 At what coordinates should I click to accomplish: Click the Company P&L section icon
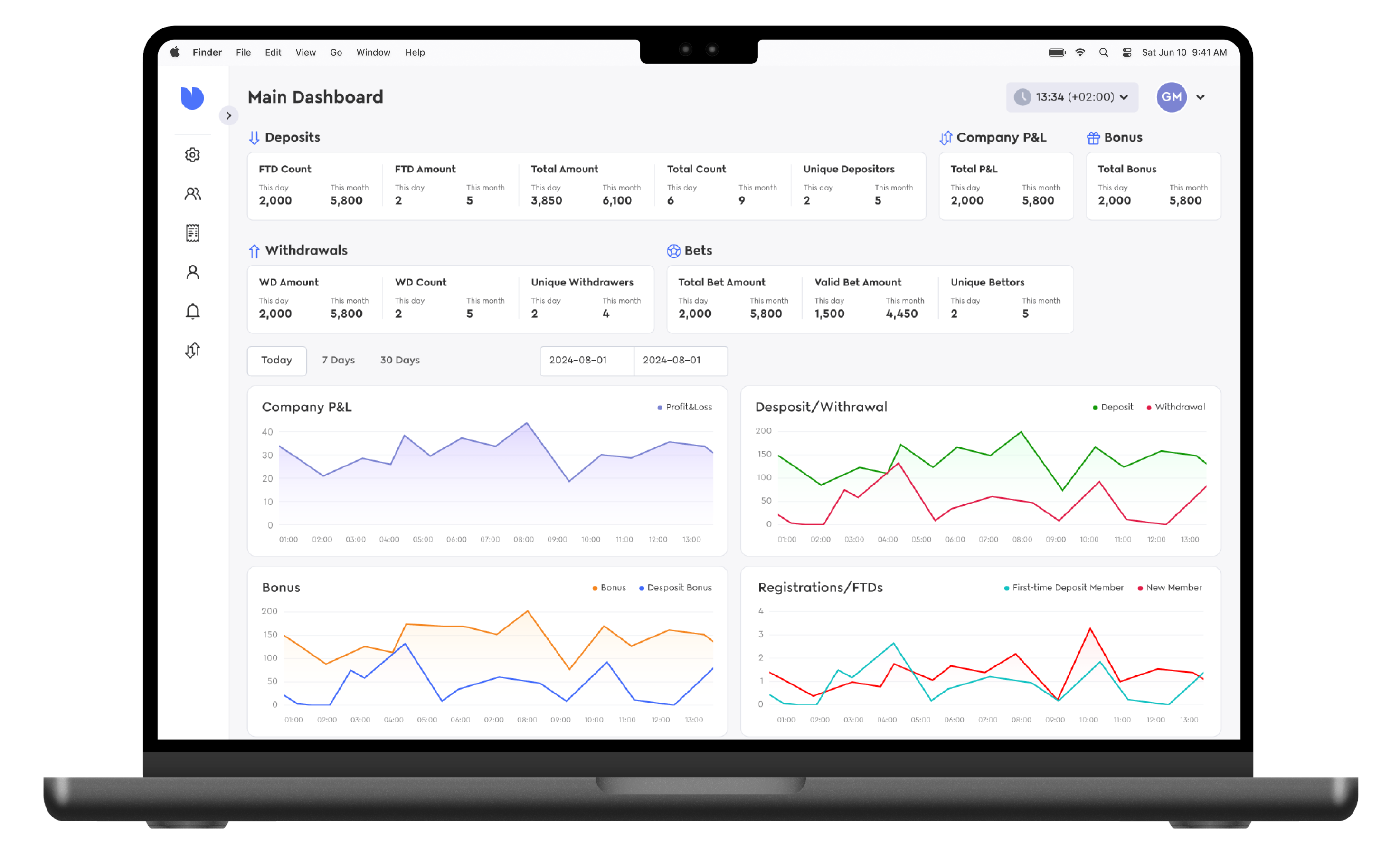tap(946, 138)
